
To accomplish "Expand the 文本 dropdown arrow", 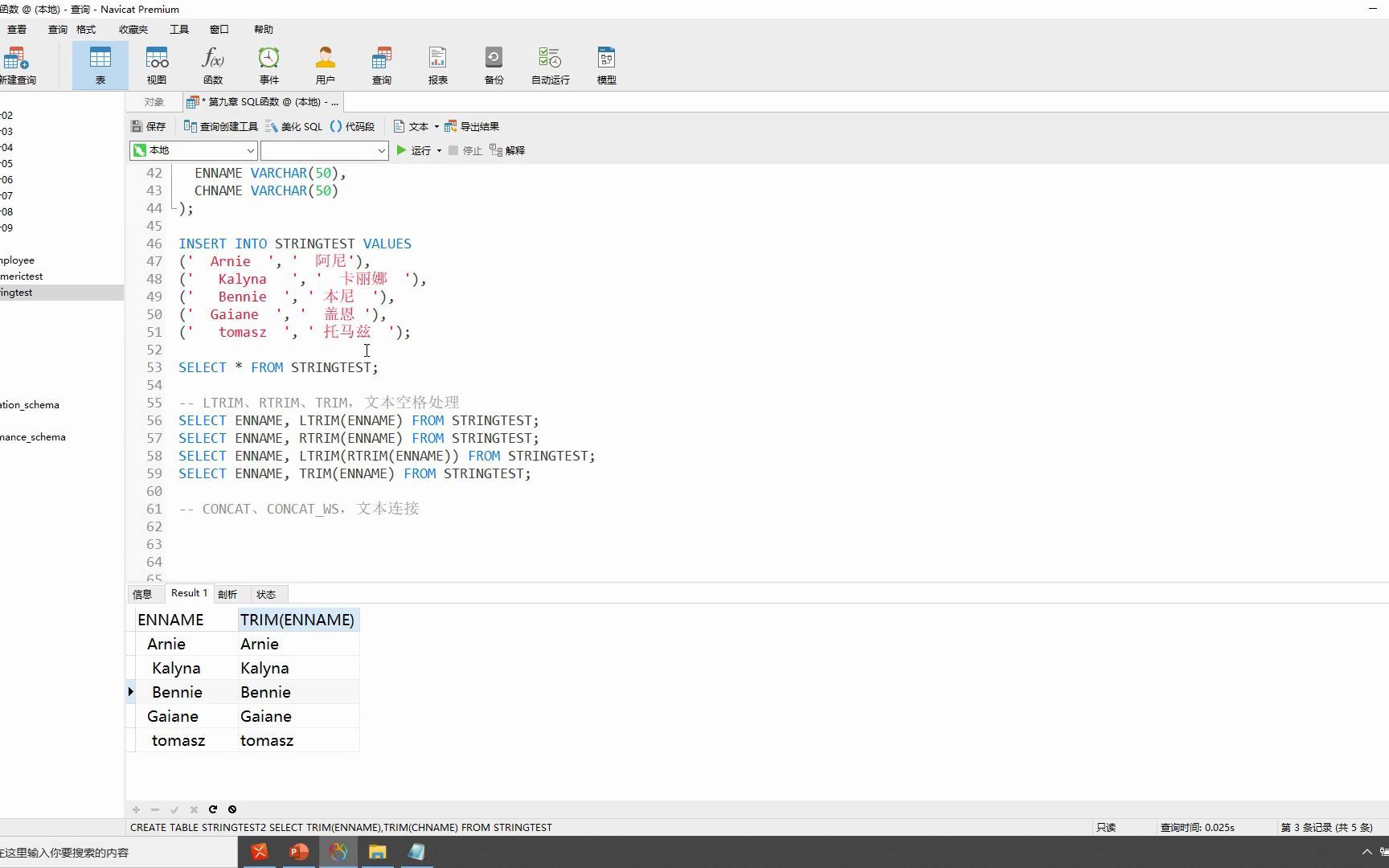I will 436,126.
